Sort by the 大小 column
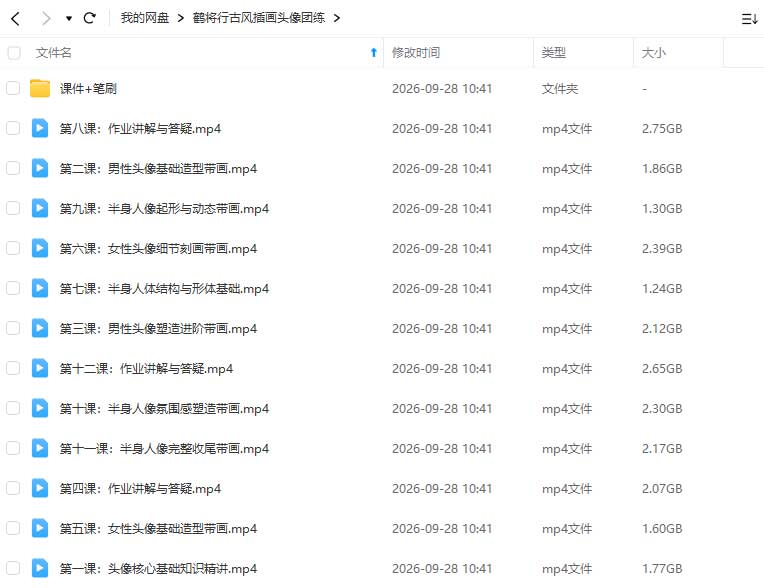 (x=653, y=53)
